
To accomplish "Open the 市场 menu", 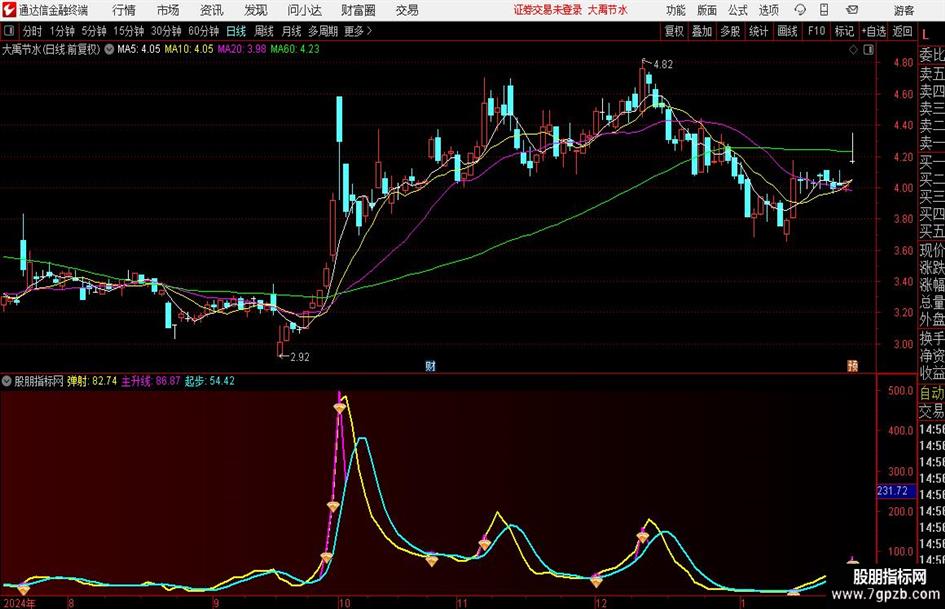I will point(168,10).
